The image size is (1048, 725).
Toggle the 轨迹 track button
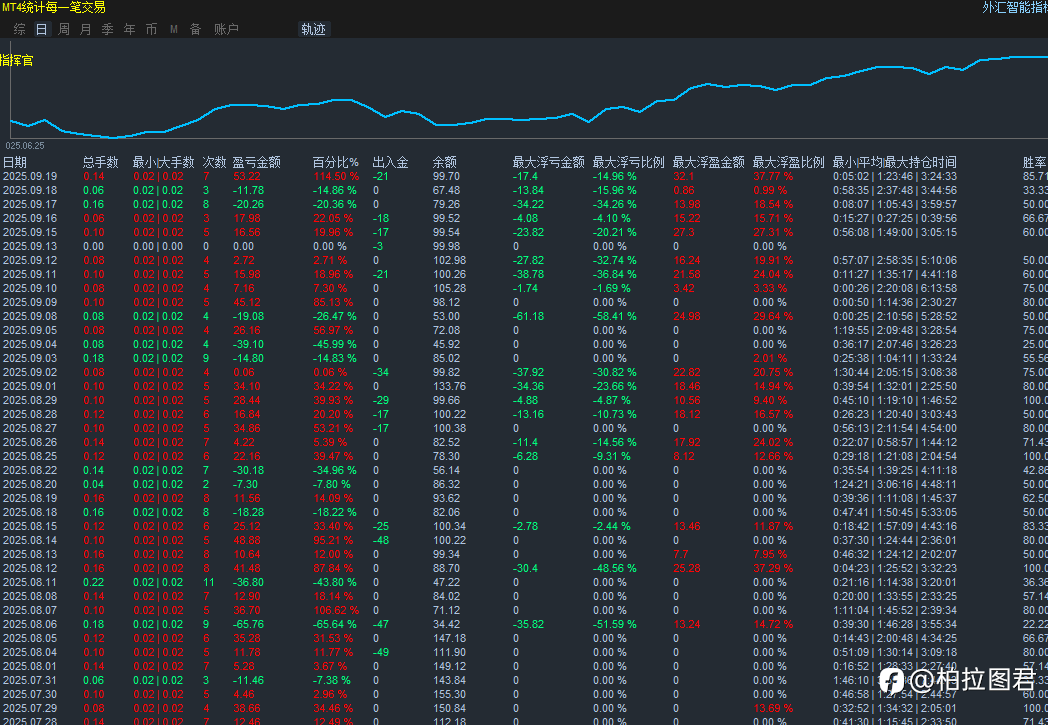click(313, 29)
